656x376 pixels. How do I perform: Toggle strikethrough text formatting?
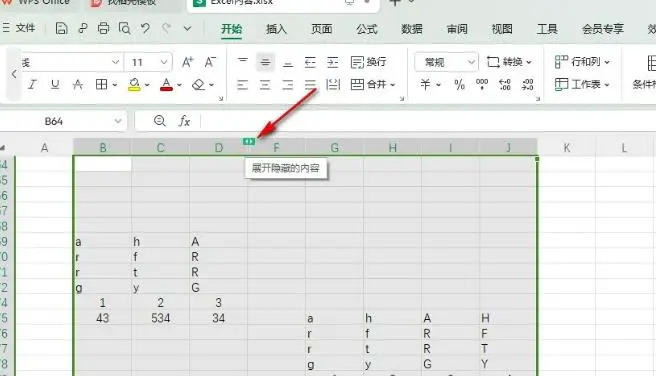click(78, 85)
